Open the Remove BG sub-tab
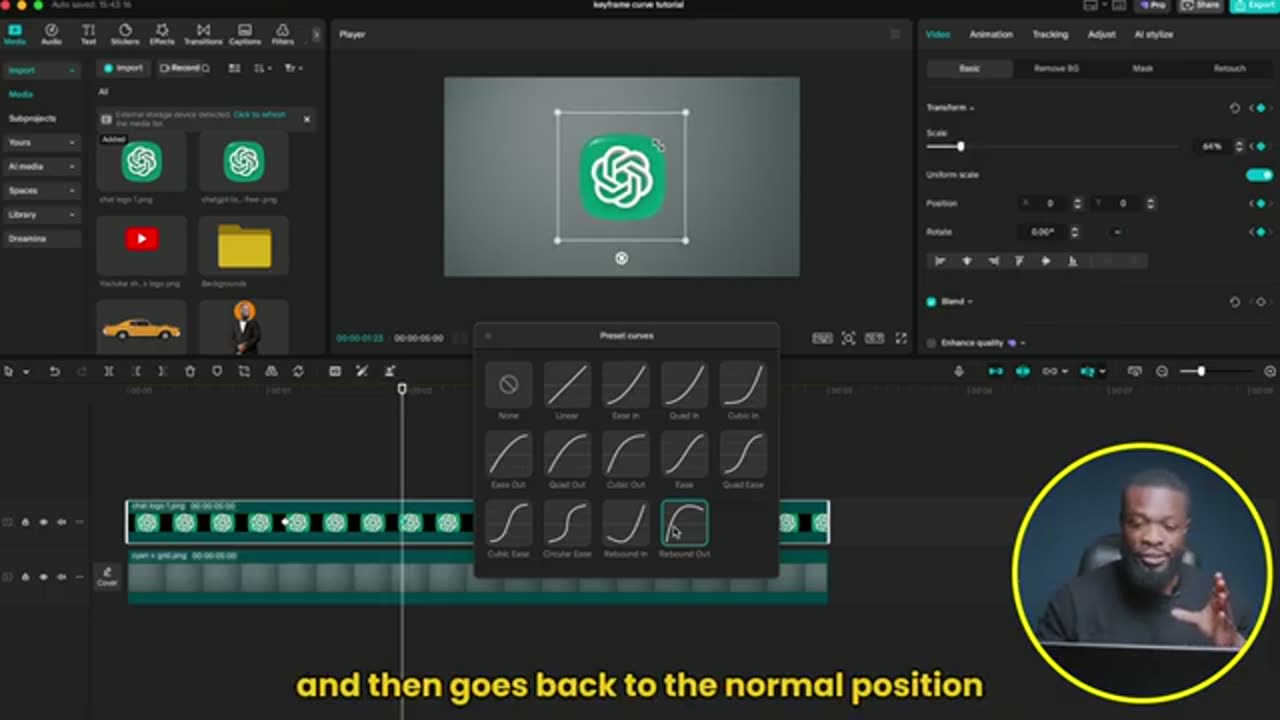Screen dimensions: 1280x720 (1056, 68)
